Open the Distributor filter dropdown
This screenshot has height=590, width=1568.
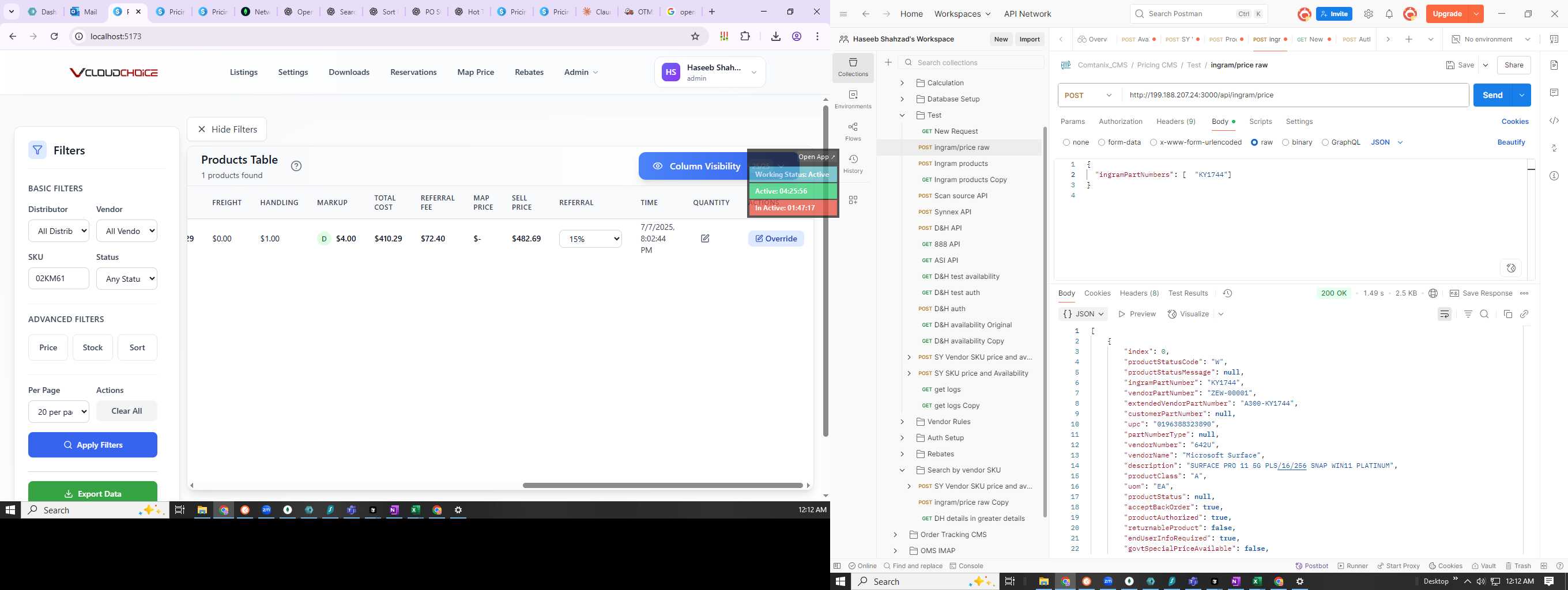click(x=59, y=230)
